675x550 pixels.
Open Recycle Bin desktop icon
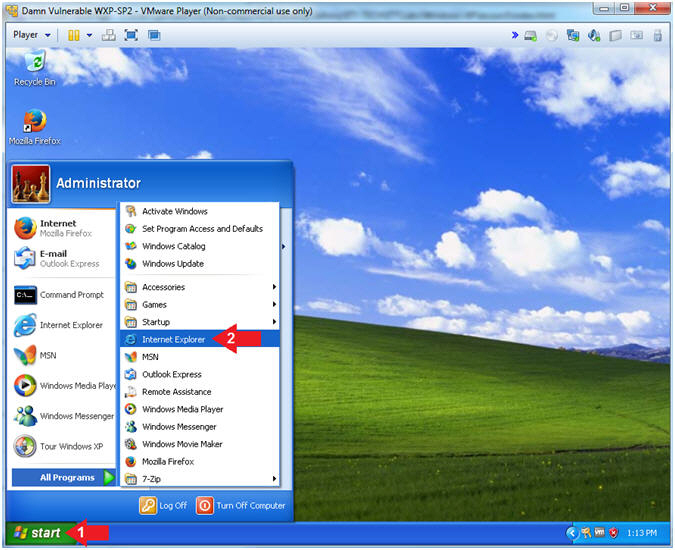tap(35, 68)
